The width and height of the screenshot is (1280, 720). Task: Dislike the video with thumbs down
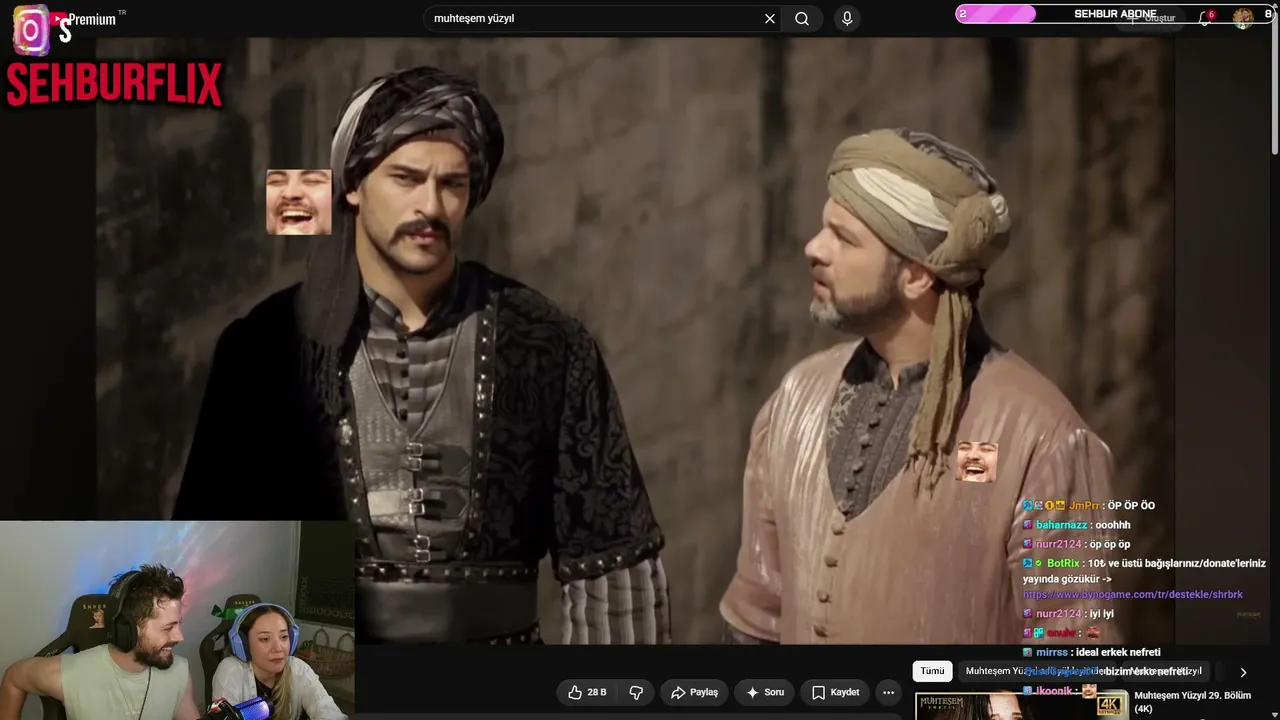point(636,692)
